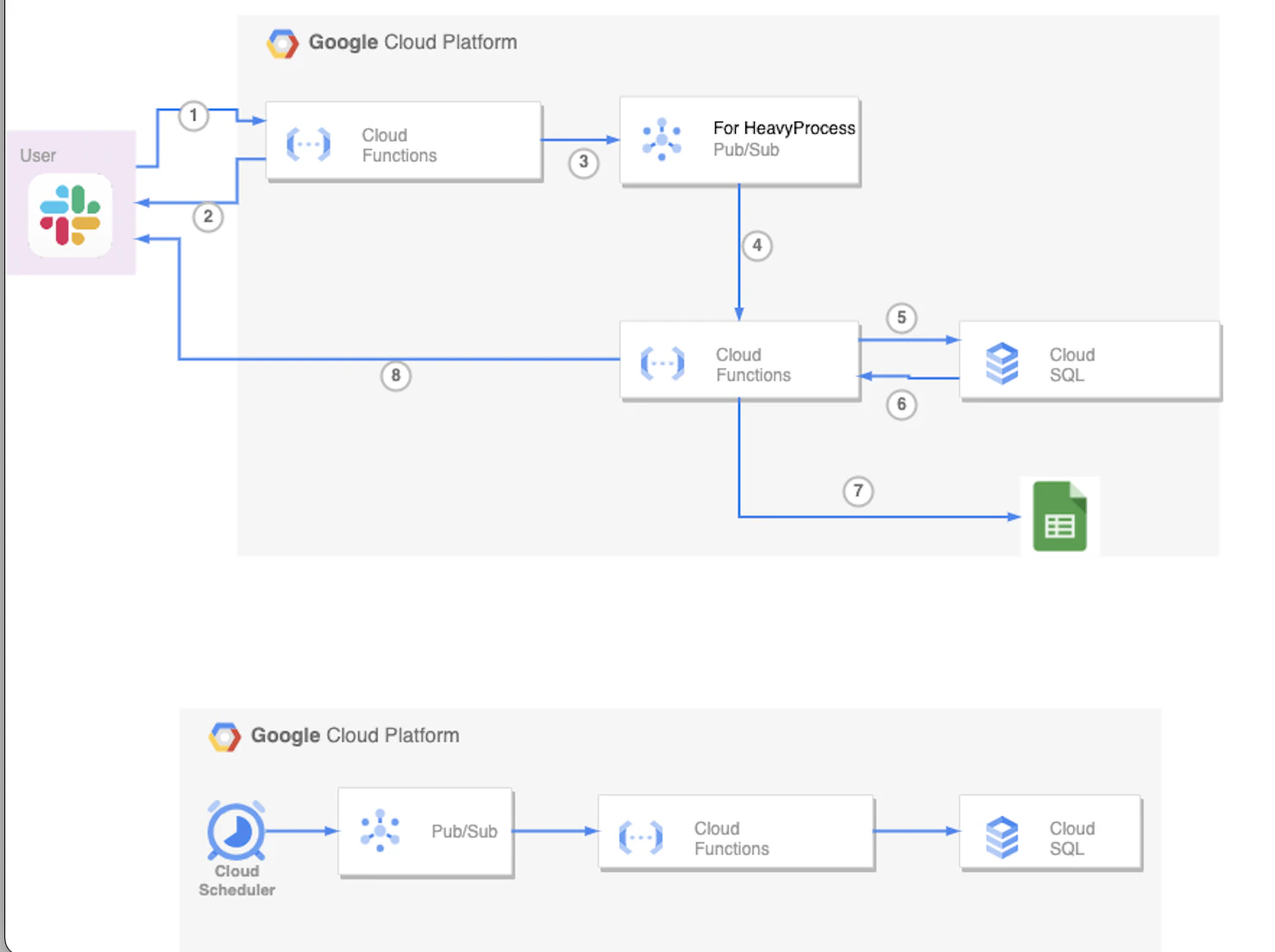Select the step 6 circle
Screen dimensions: 1275x952
(901, 404)
